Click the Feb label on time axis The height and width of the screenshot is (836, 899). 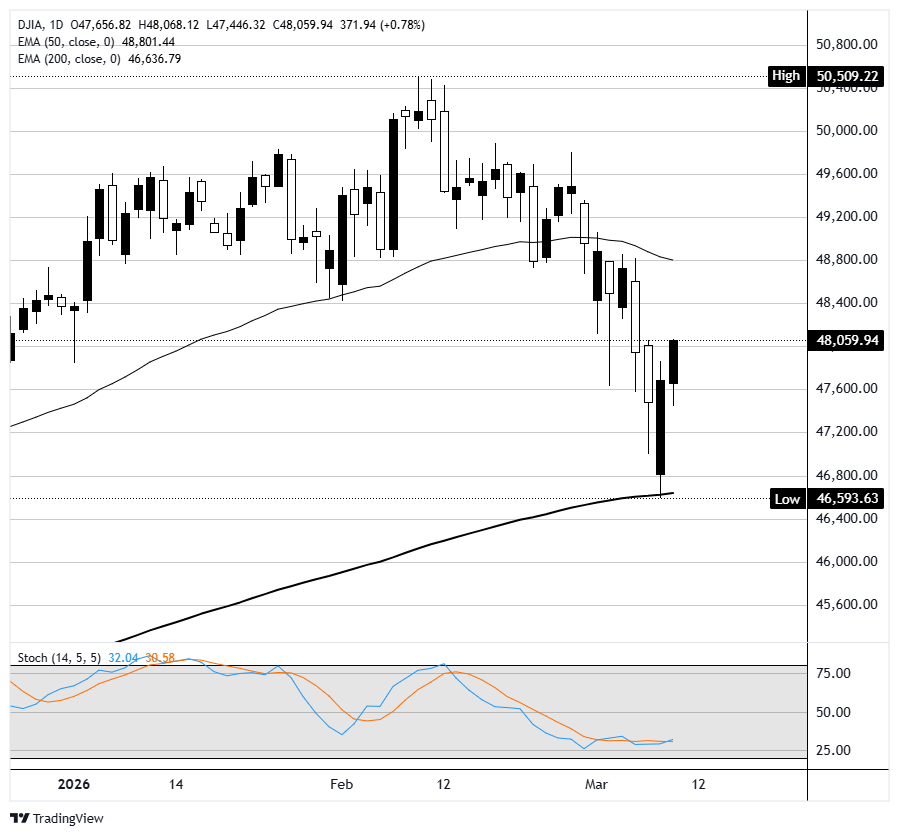(x=342, y=784)
